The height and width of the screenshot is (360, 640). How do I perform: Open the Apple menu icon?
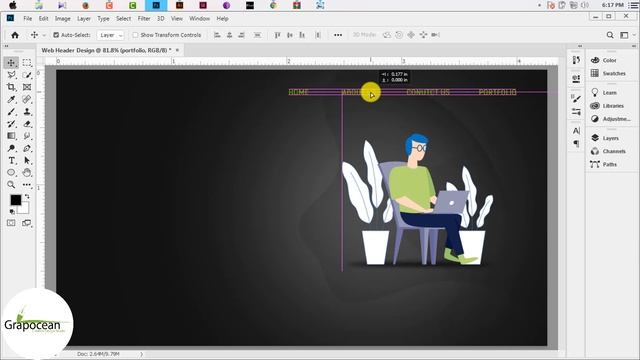click(13, 5)
